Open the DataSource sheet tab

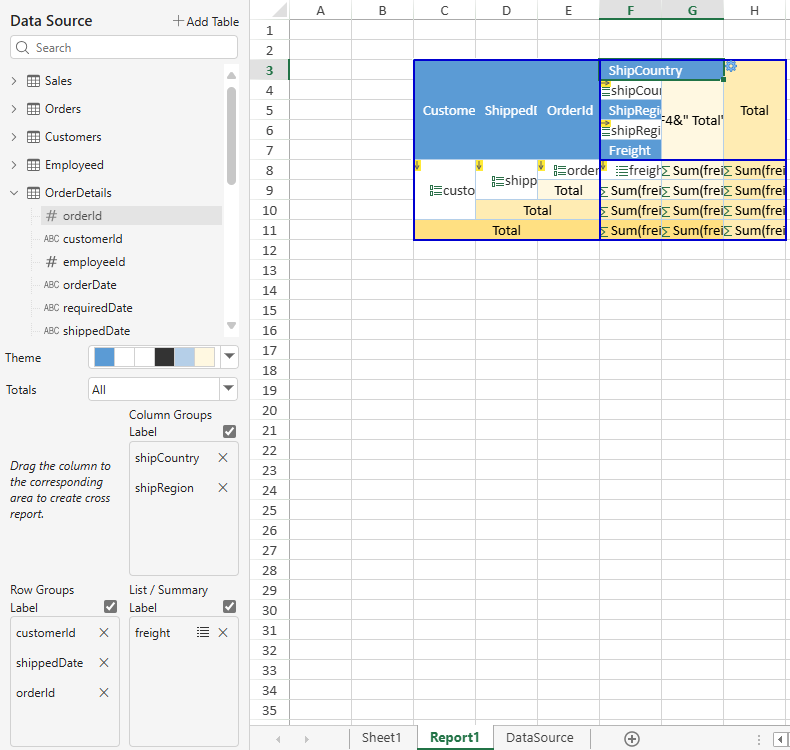540,738
